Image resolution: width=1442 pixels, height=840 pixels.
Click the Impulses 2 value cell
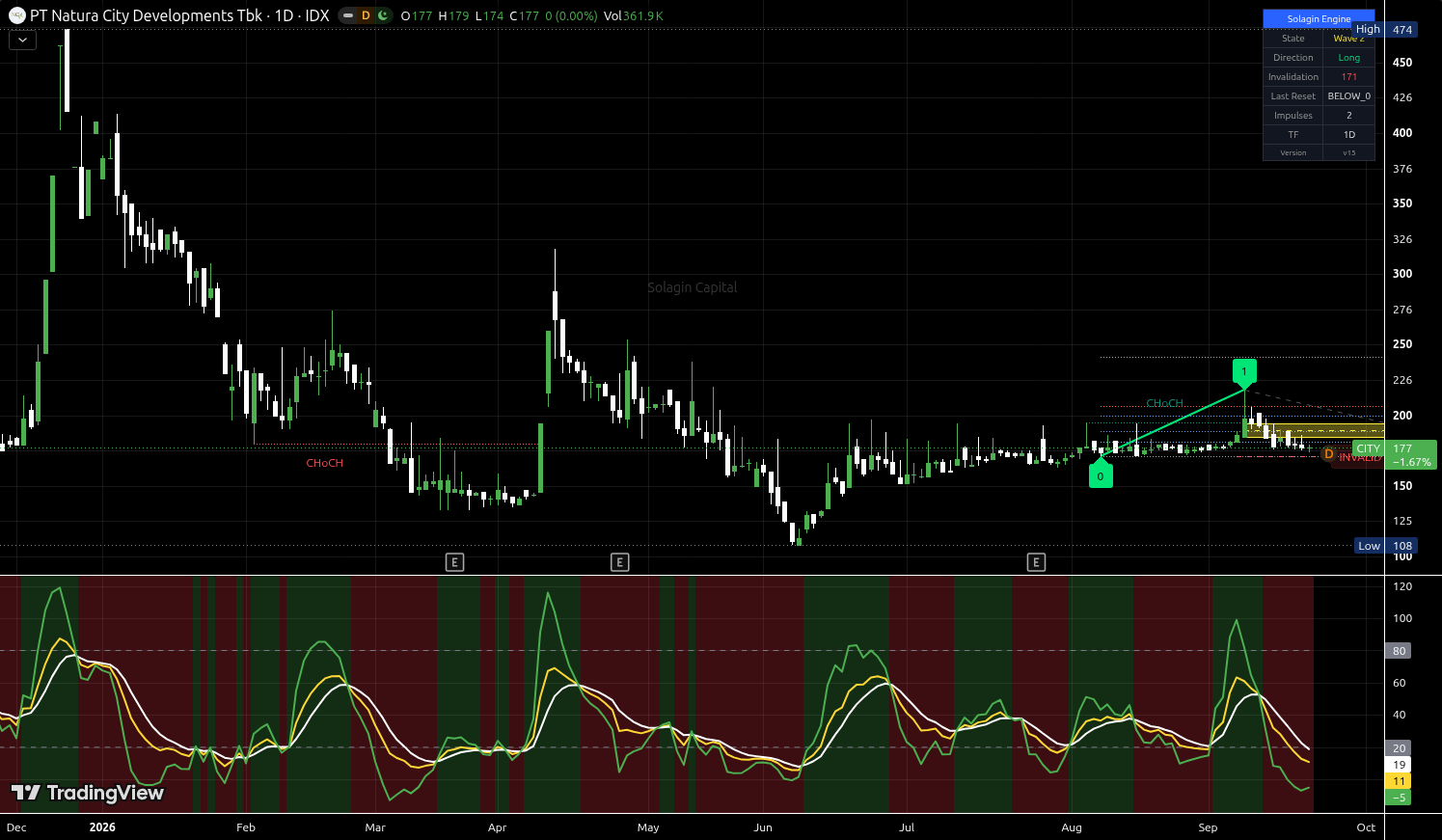click(x=1348, y=116)
